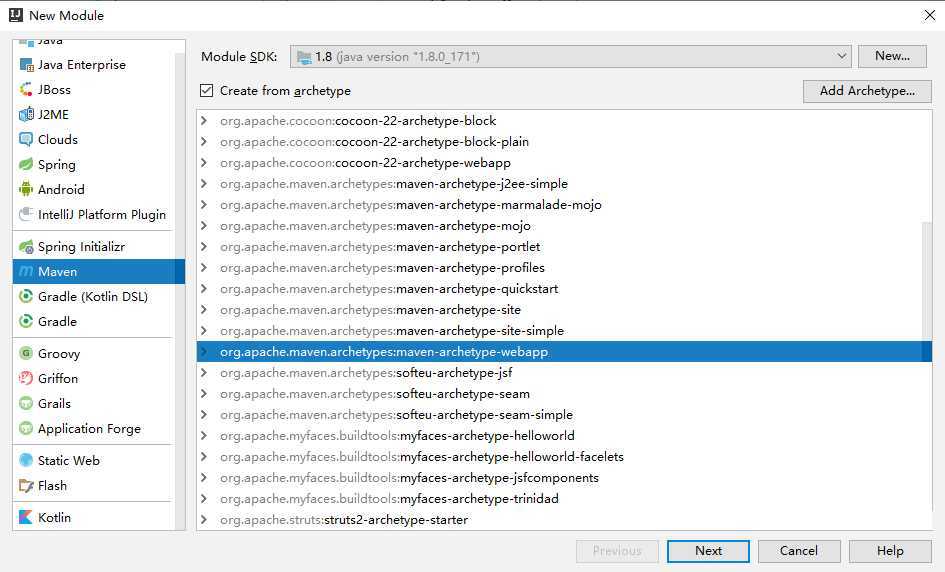Click the Gradle (Kotlin DSL) icon

26,296
